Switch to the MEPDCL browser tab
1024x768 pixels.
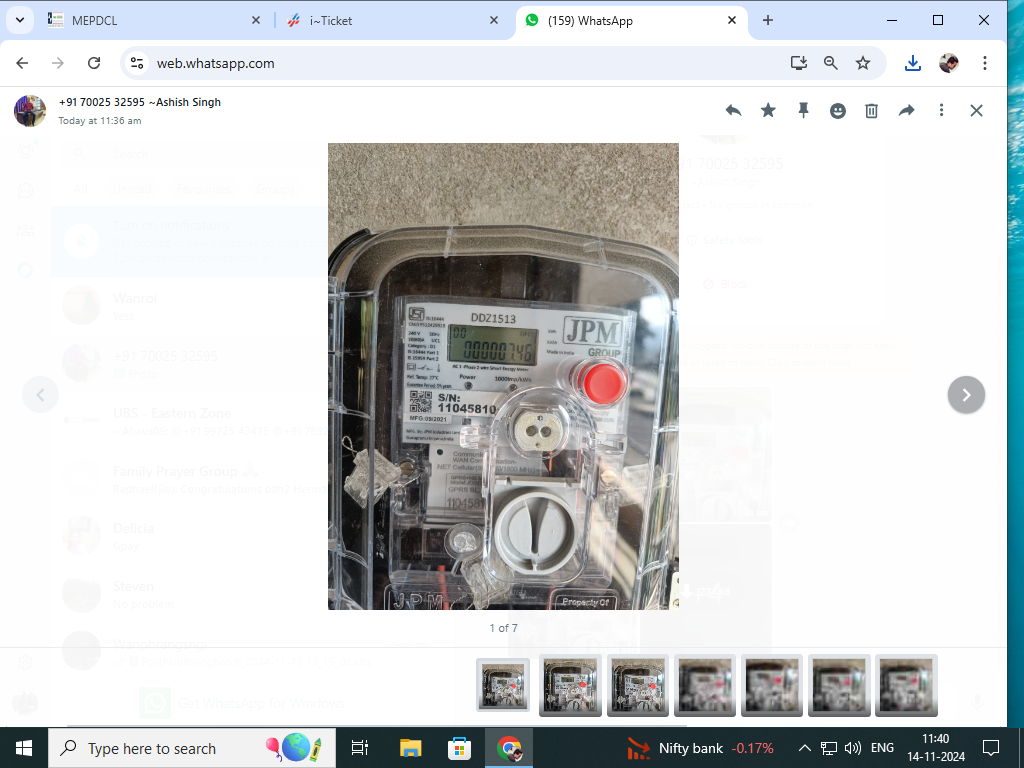153,20
